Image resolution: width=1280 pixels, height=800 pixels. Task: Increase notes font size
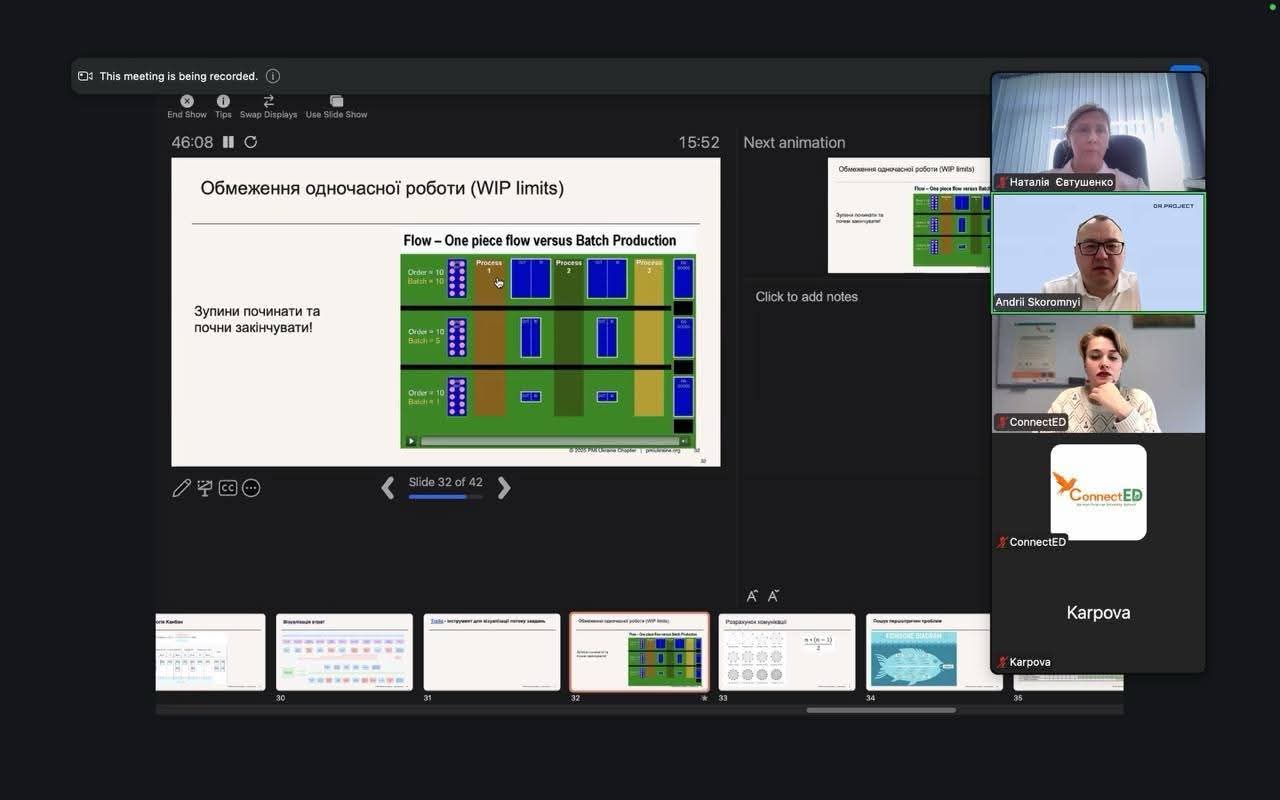coord(752,596)
